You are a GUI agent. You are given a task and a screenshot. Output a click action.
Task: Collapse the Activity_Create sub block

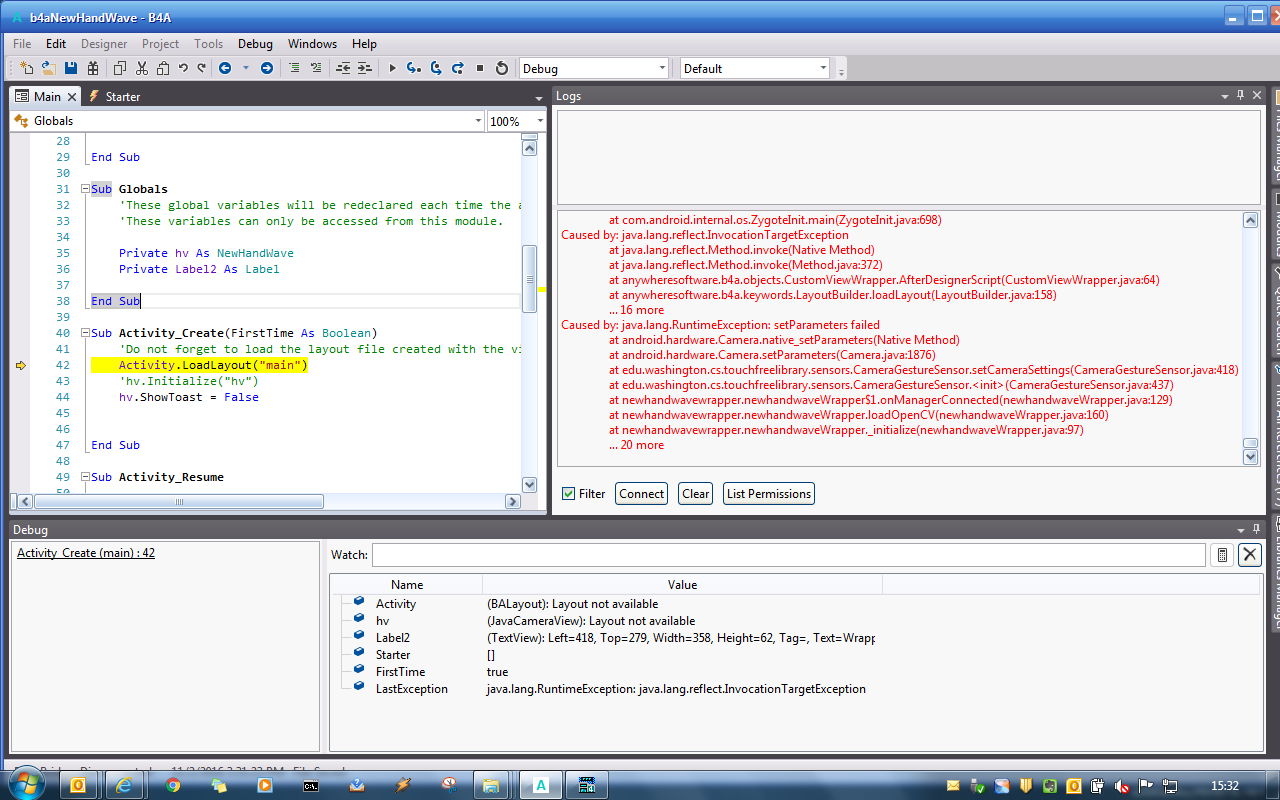85,333
